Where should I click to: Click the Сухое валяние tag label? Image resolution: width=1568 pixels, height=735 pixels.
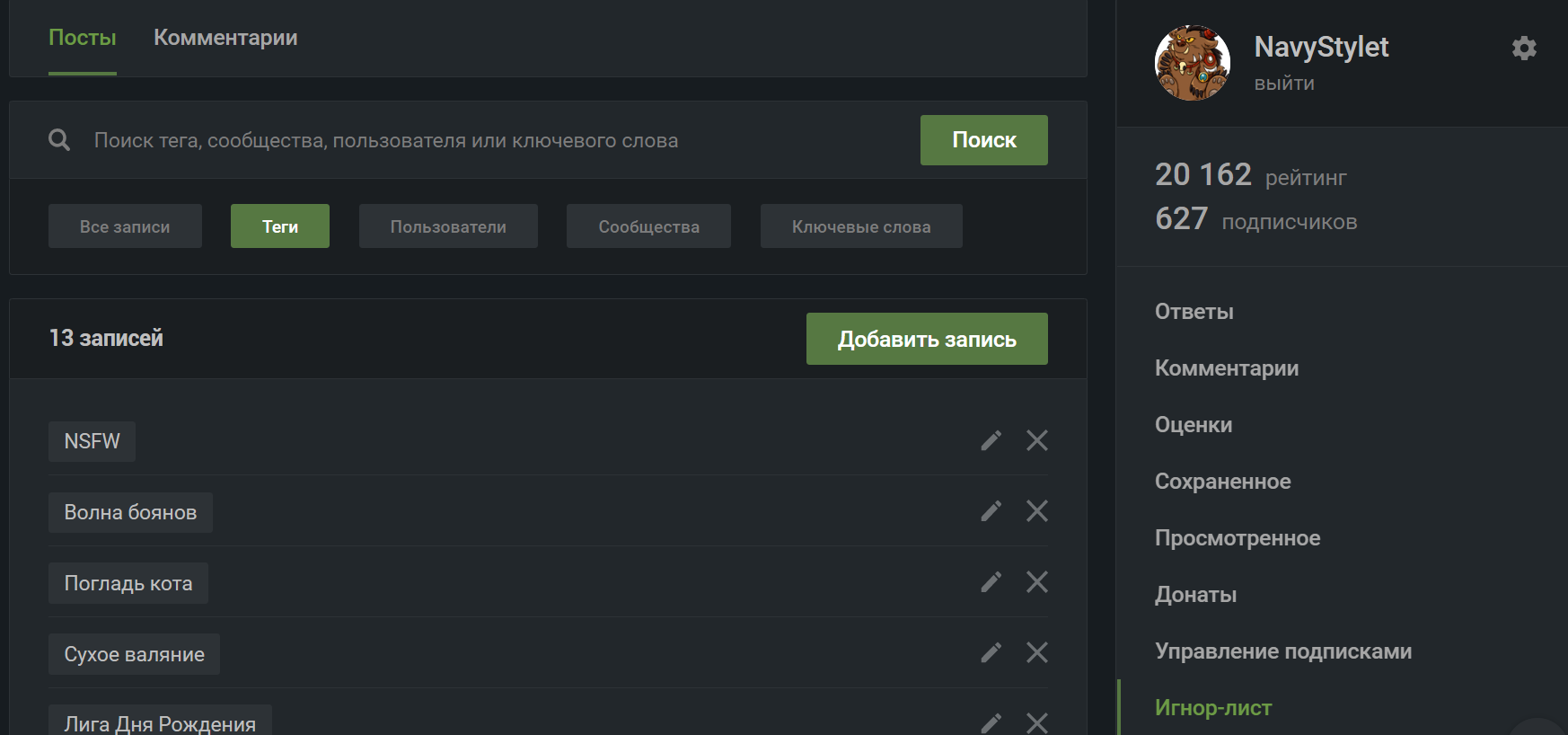134,654
